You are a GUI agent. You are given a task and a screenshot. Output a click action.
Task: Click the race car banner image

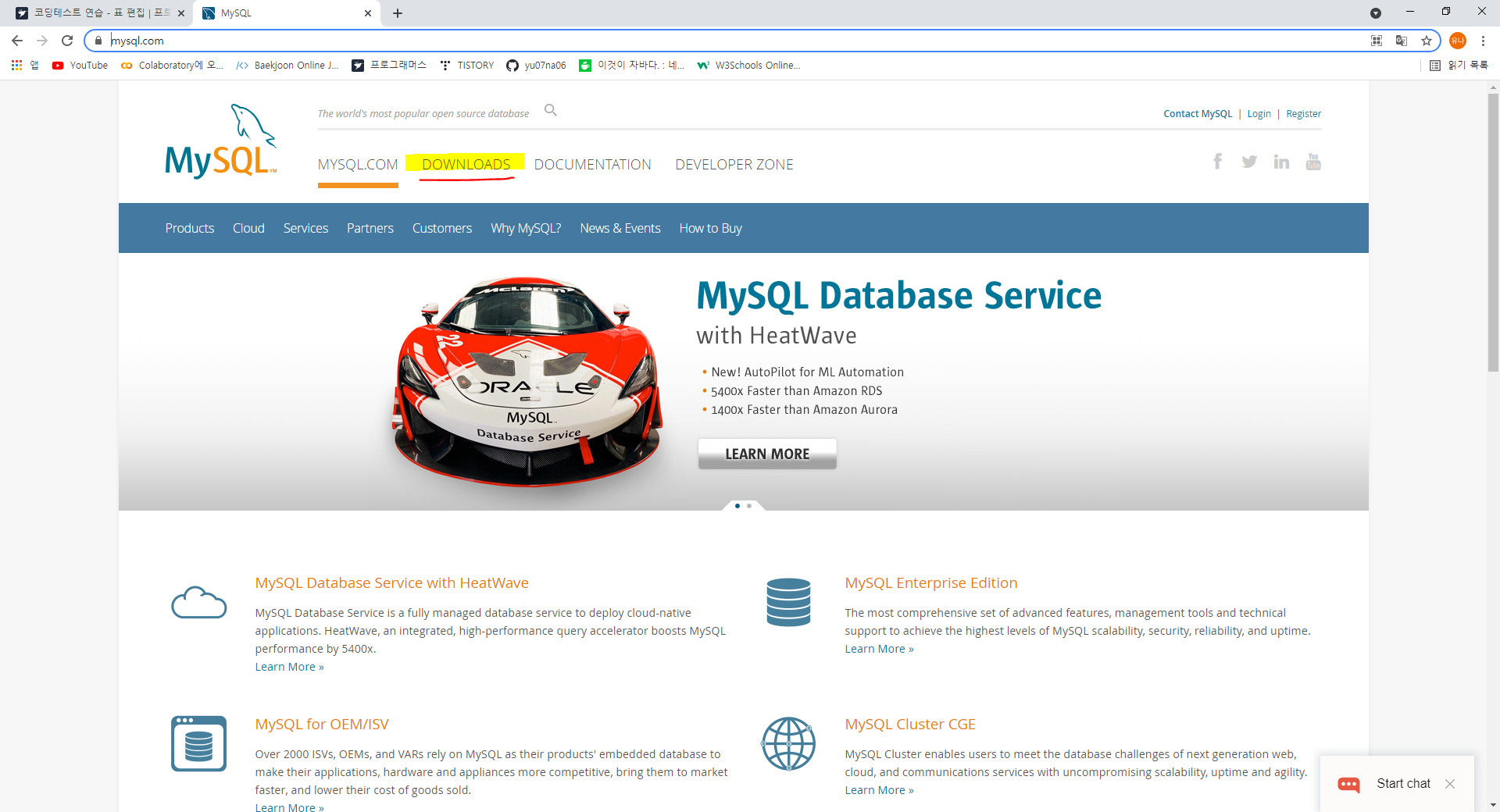tap(527, 381)
